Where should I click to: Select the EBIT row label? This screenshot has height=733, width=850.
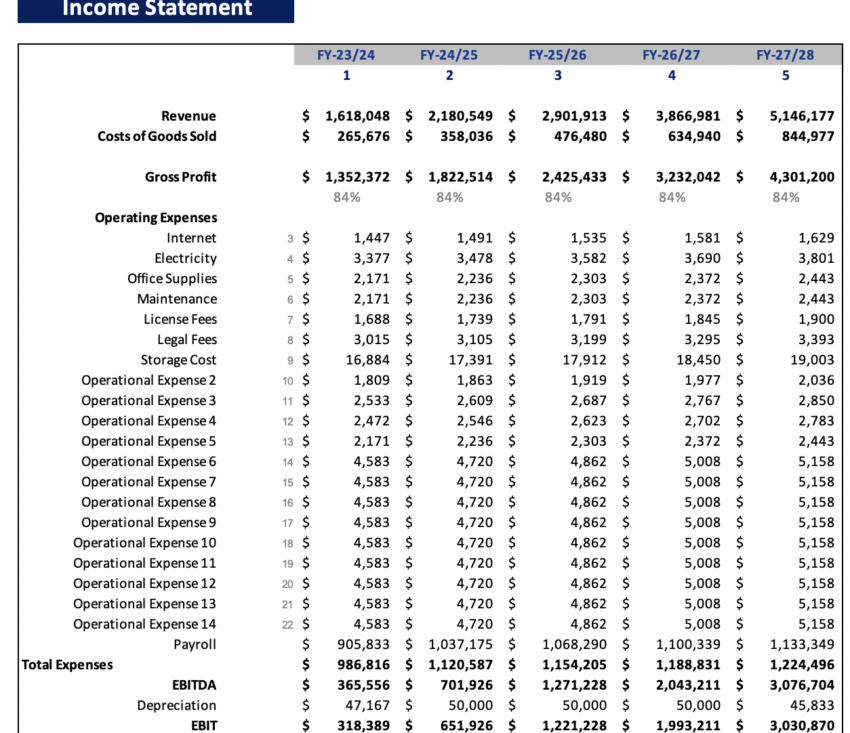click(204, 725)
